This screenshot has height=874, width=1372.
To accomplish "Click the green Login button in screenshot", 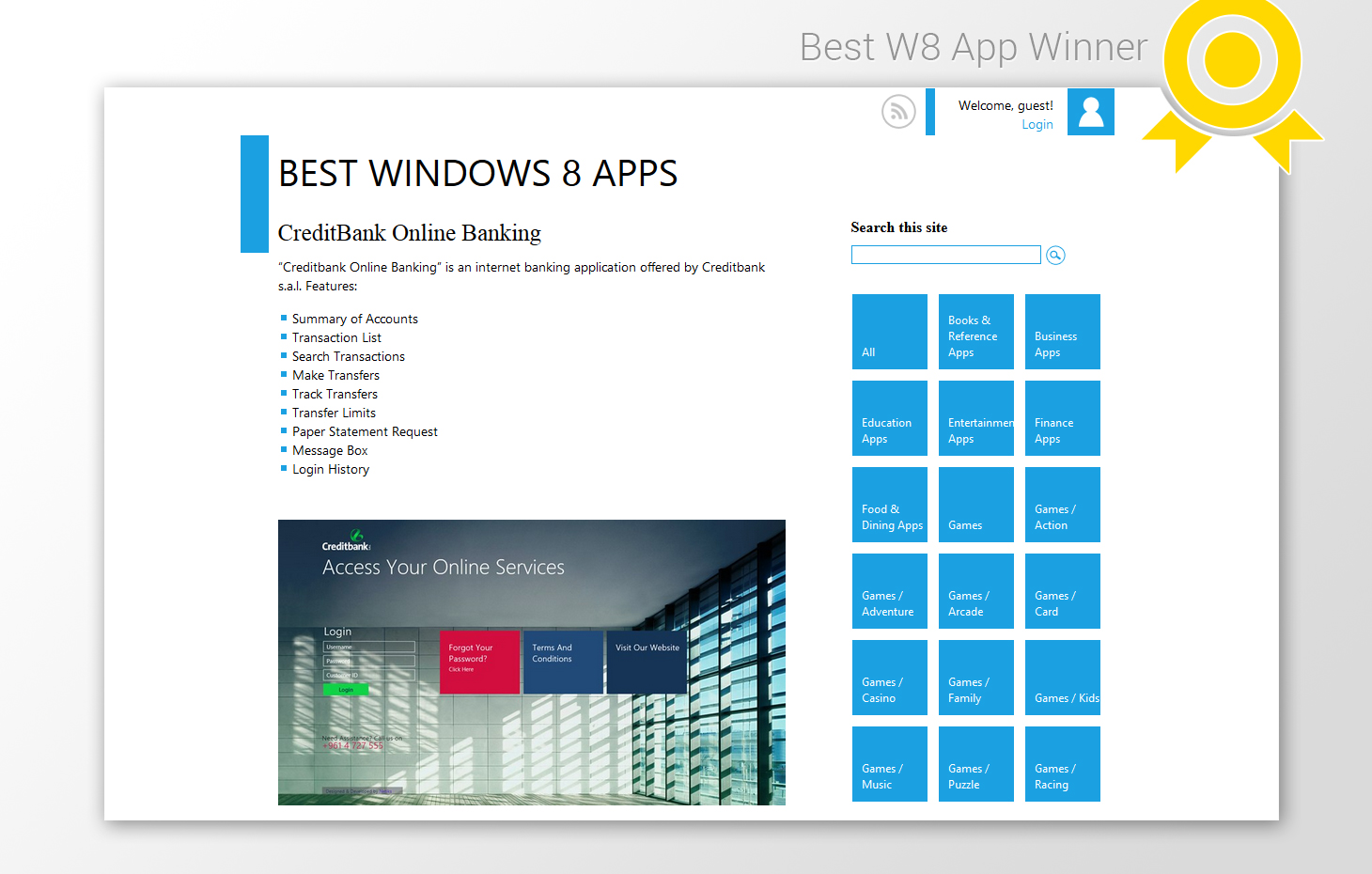I will 346,690.
